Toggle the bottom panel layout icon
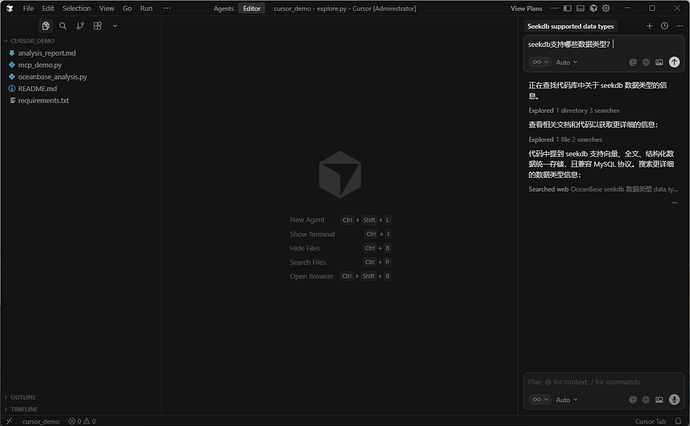Screen dimensions: 690x426 pos(579,8)
